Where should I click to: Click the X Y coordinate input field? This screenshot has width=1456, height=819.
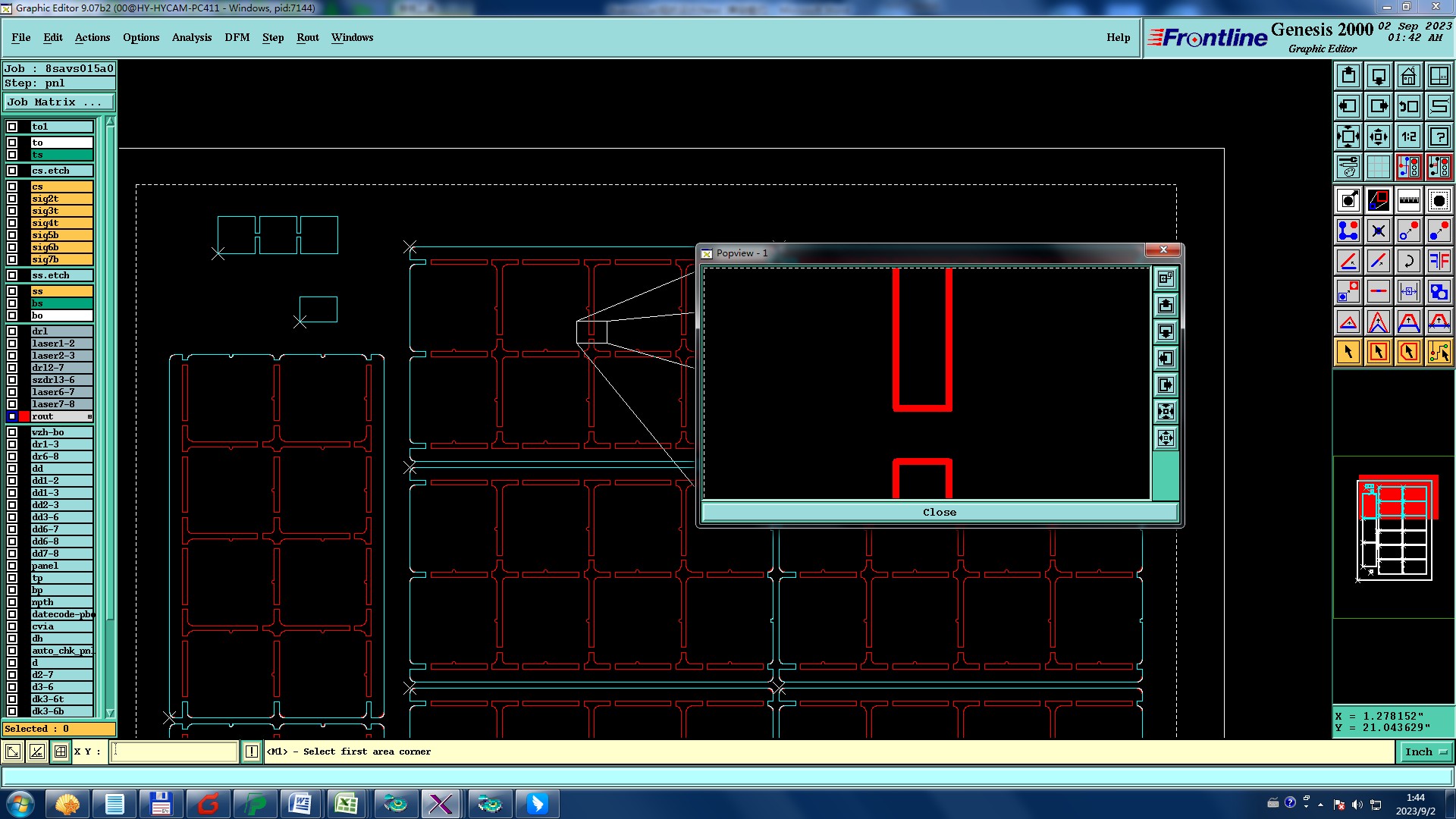(x=174, y=752)
